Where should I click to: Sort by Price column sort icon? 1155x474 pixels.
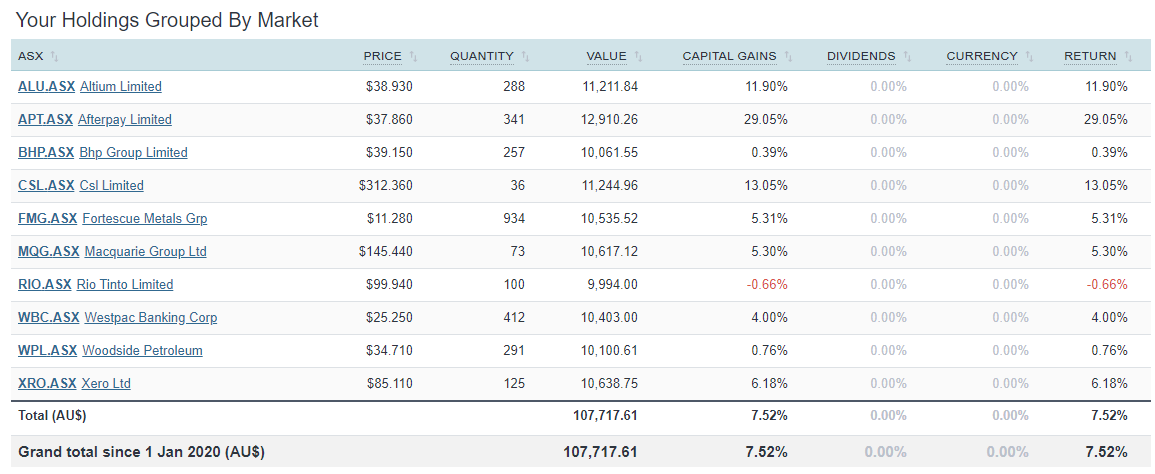tap(413, 56)
